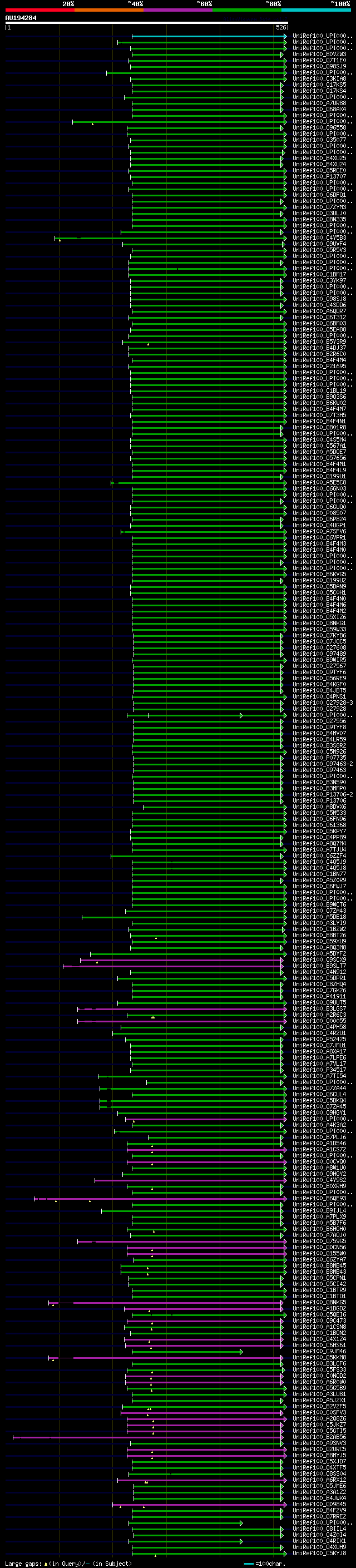Click the UniRef100_P13706-2 entry

[323, 794]
